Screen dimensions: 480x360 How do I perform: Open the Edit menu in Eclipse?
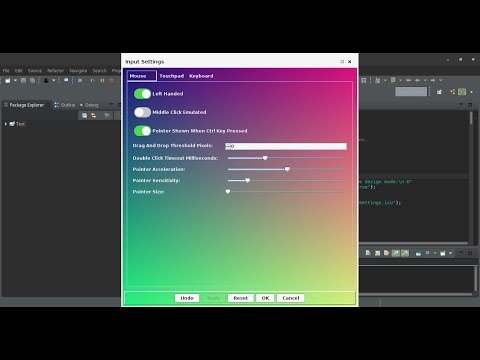(x=19, y=71)
